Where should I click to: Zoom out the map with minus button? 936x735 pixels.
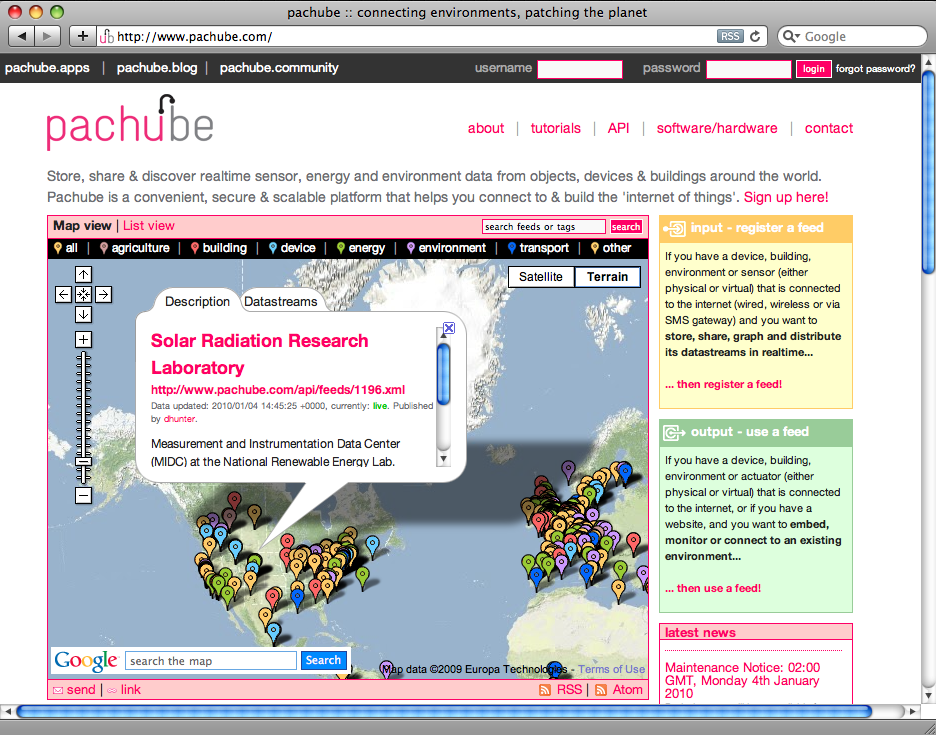tap(83, 495)
